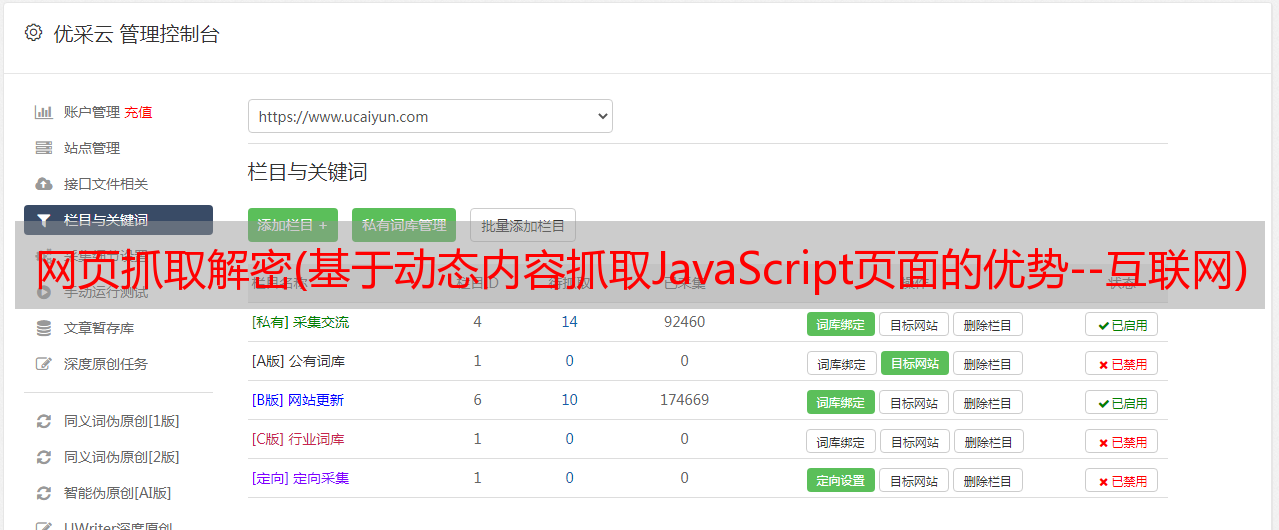This screenshot has height=530, width=1279.
Task: Click the 栏目与关键词 page heading
Action: pos(308,172)
